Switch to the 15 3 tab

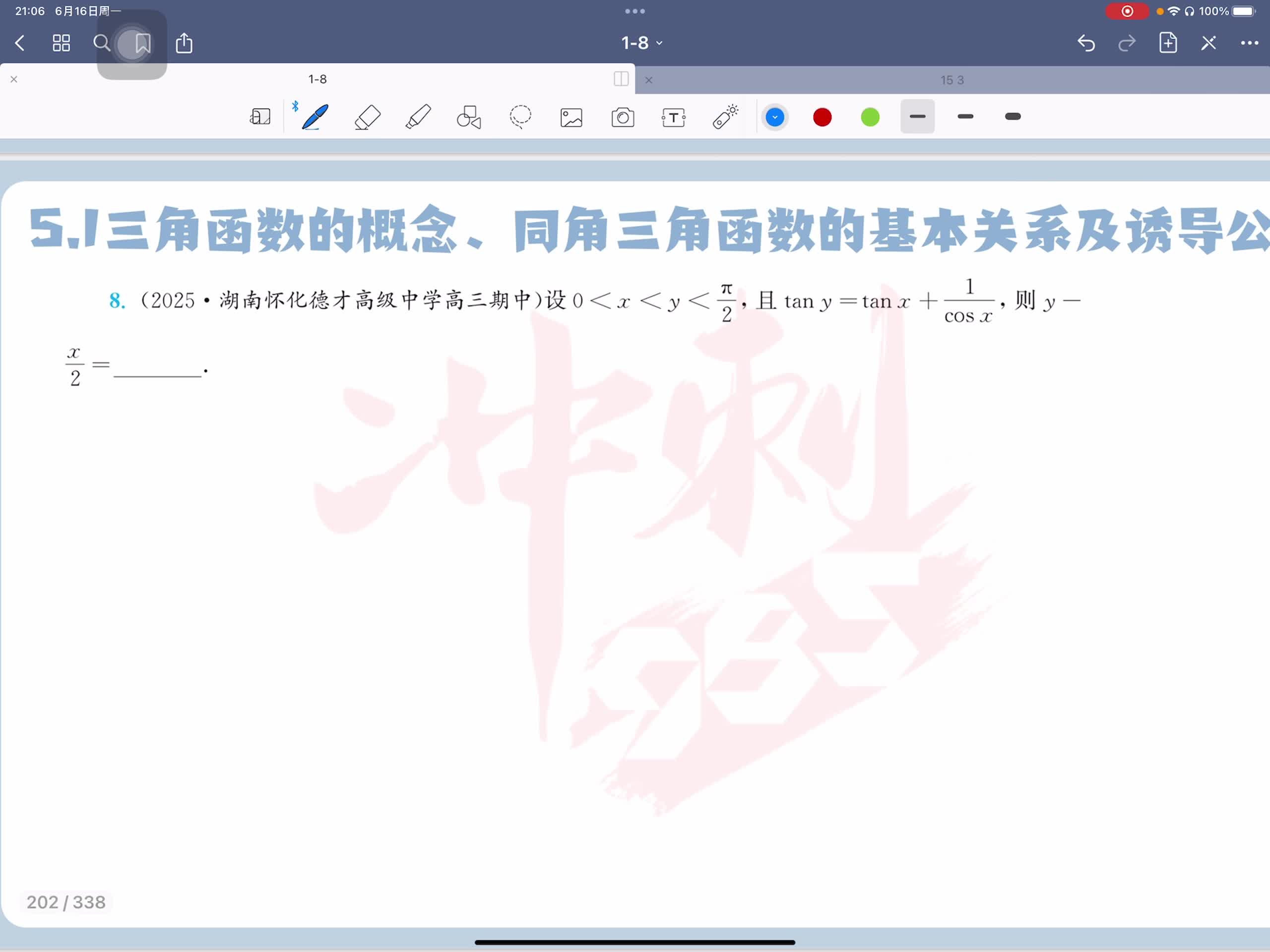click(x=952, y=80)
